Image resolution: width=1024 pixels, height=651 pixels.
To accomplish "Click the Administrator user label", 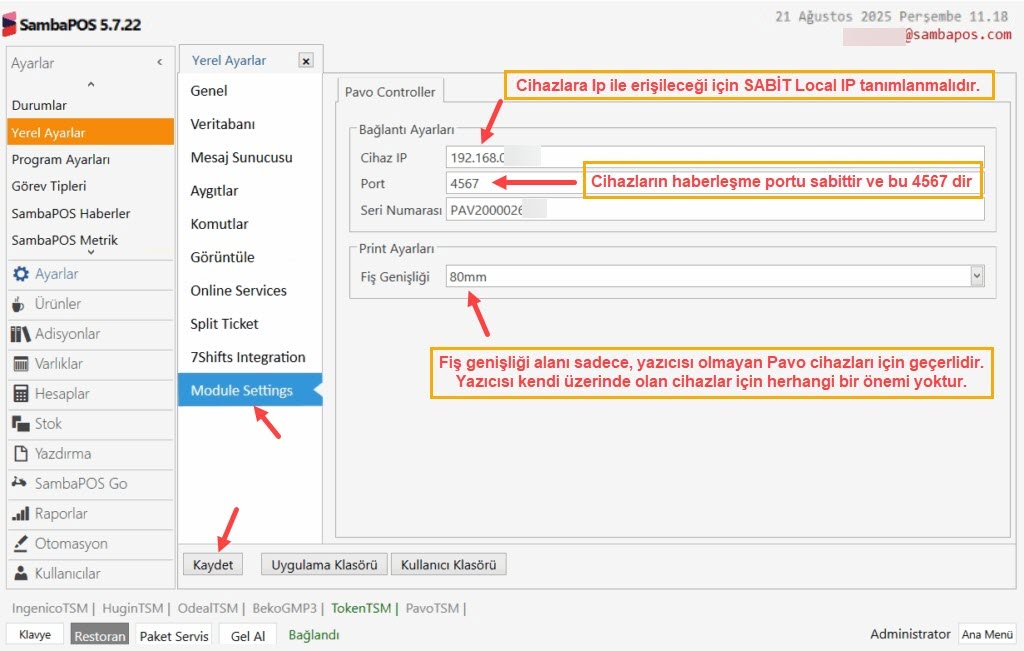I will (910, 634).
